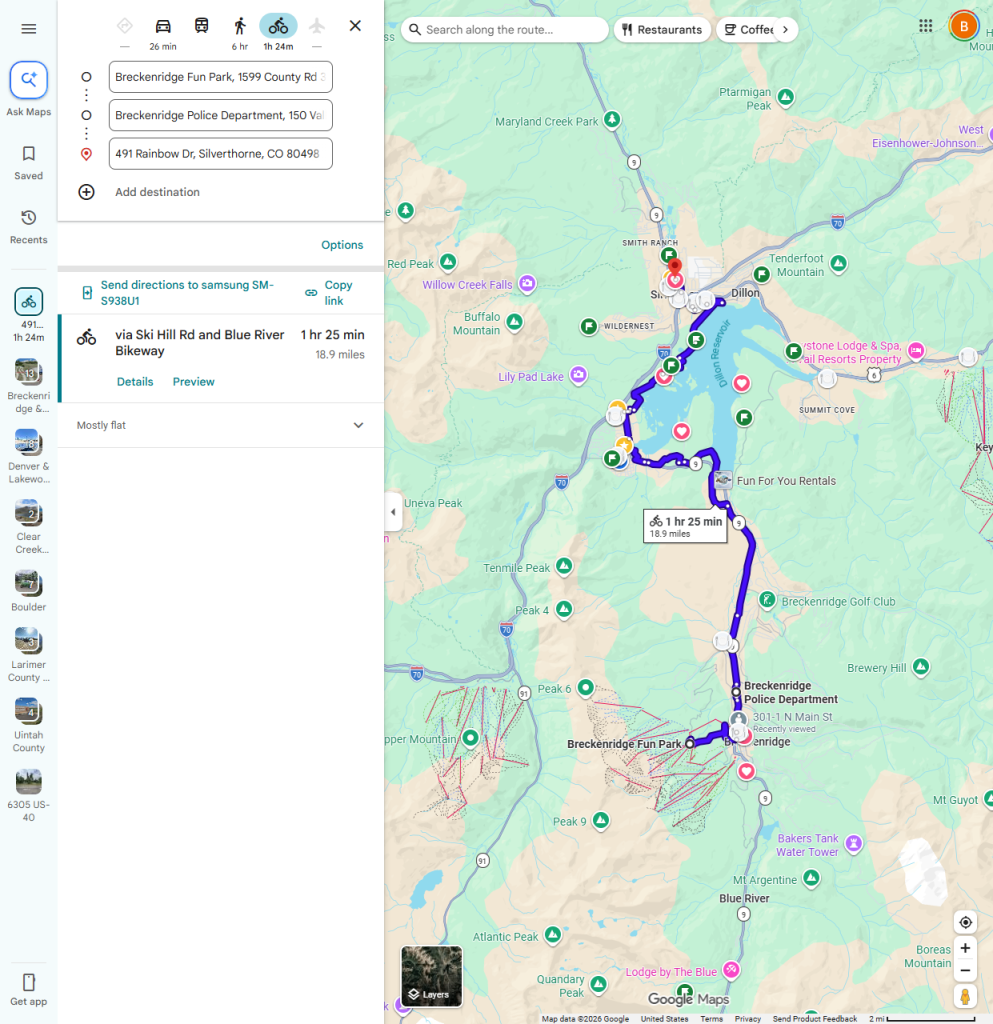Viewport: 993px width, 1024px height.
Task: Open the Google account avatar B
Action: [964, 26]
